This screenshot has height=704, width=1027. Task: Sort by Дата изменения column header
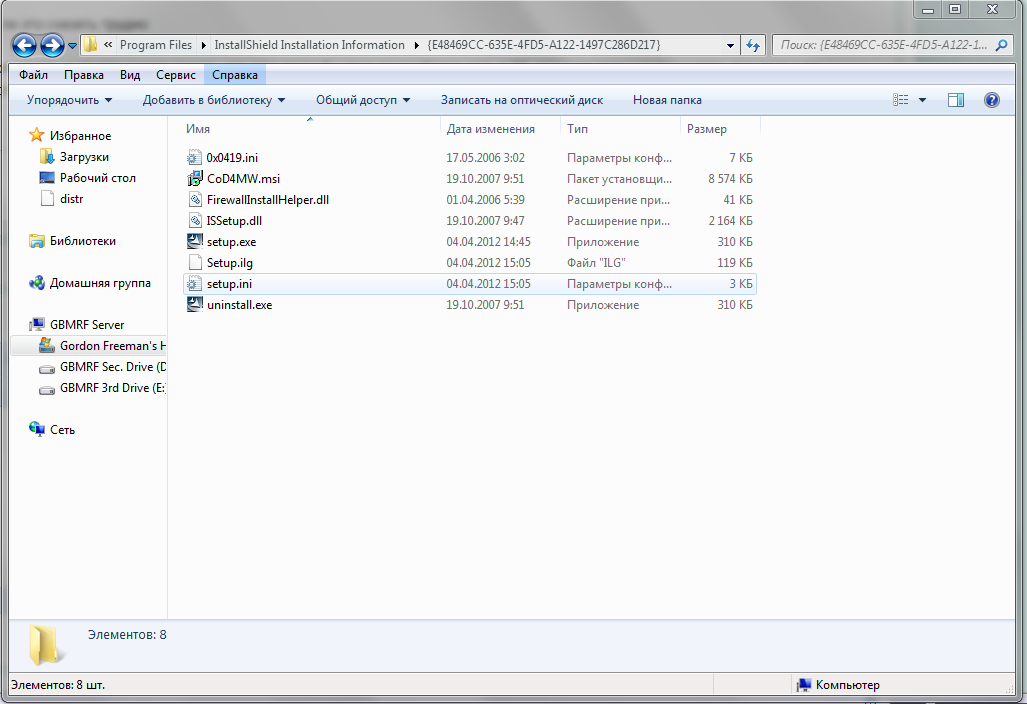click(490, 129)
